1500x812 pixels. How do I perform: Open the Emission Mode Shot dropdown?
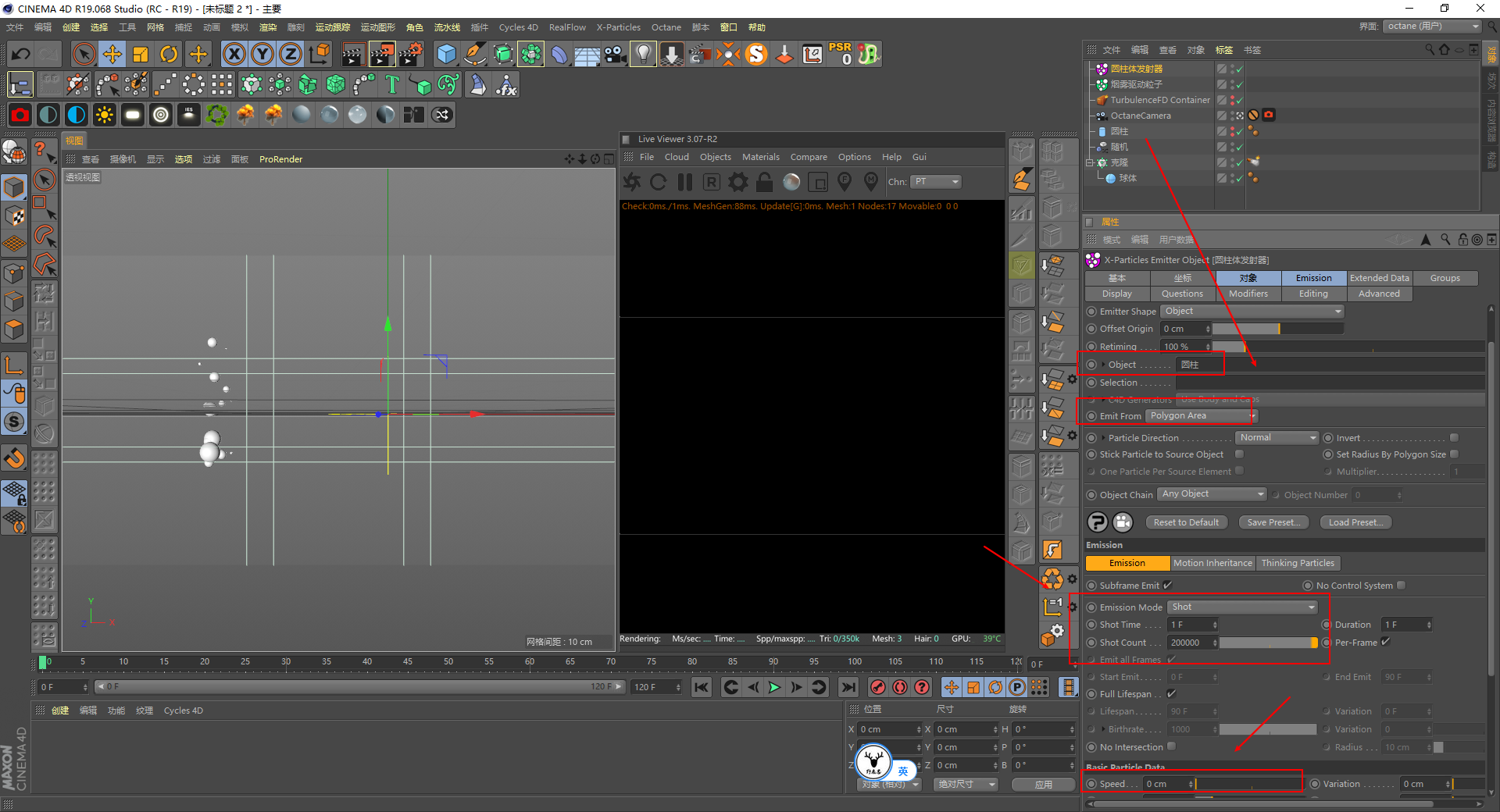1242,607
